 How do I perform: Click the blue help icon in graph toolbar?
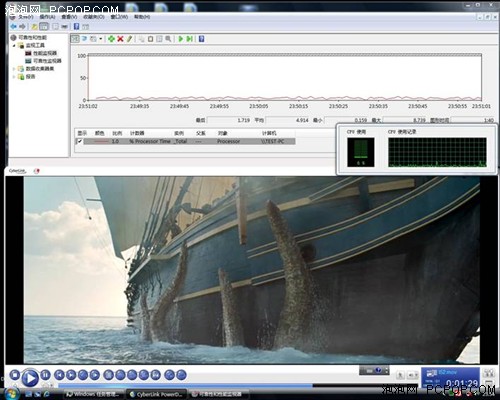201,39
